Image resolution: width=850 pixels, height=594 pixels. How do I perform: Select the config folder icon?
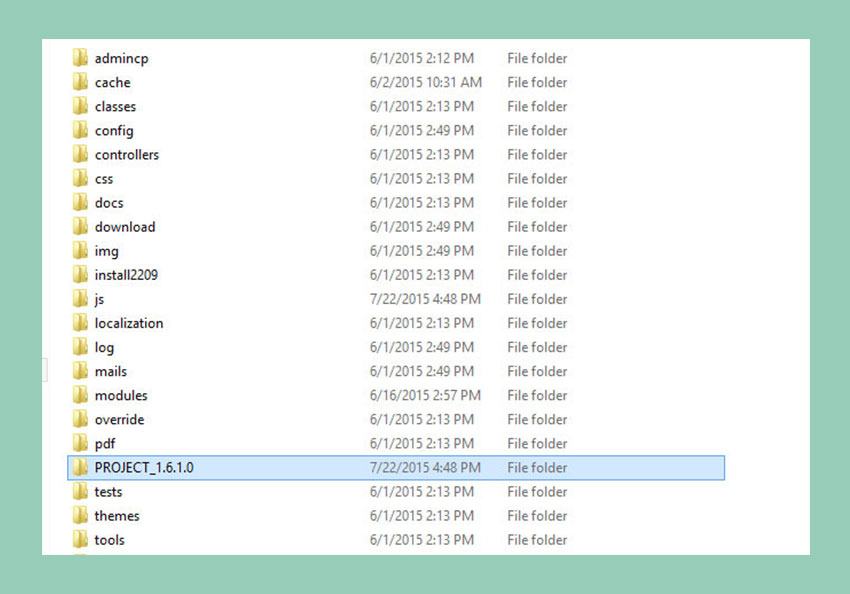point(80,130)
